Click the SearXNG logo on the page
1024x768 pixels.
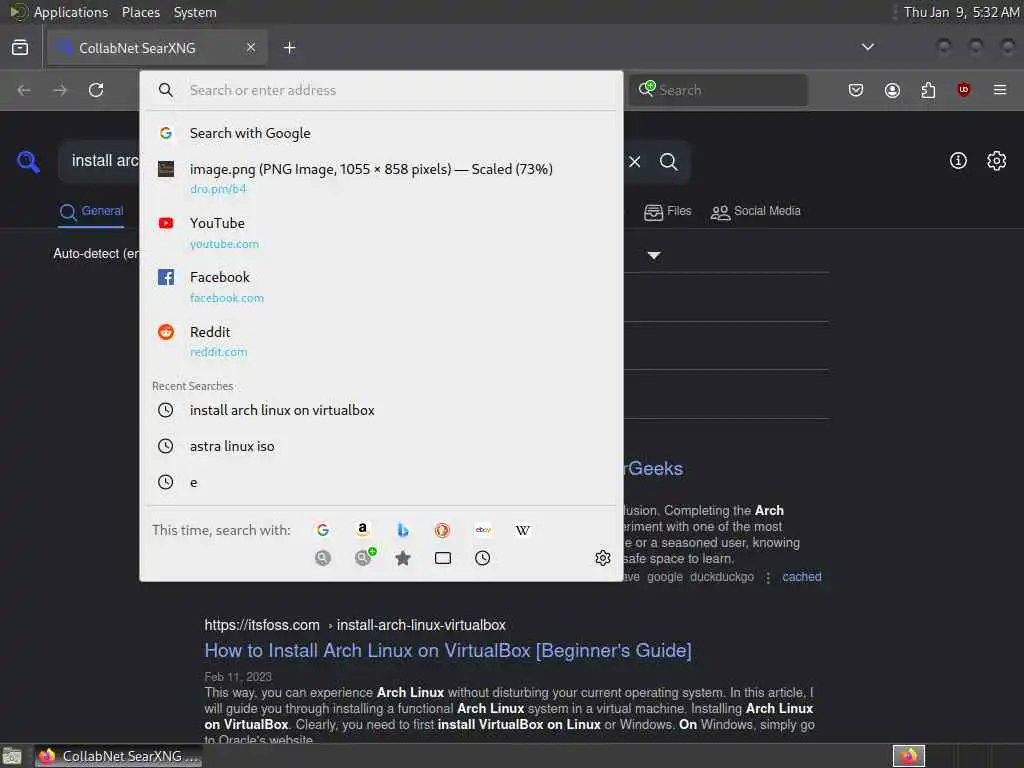[x=27, y=161]
